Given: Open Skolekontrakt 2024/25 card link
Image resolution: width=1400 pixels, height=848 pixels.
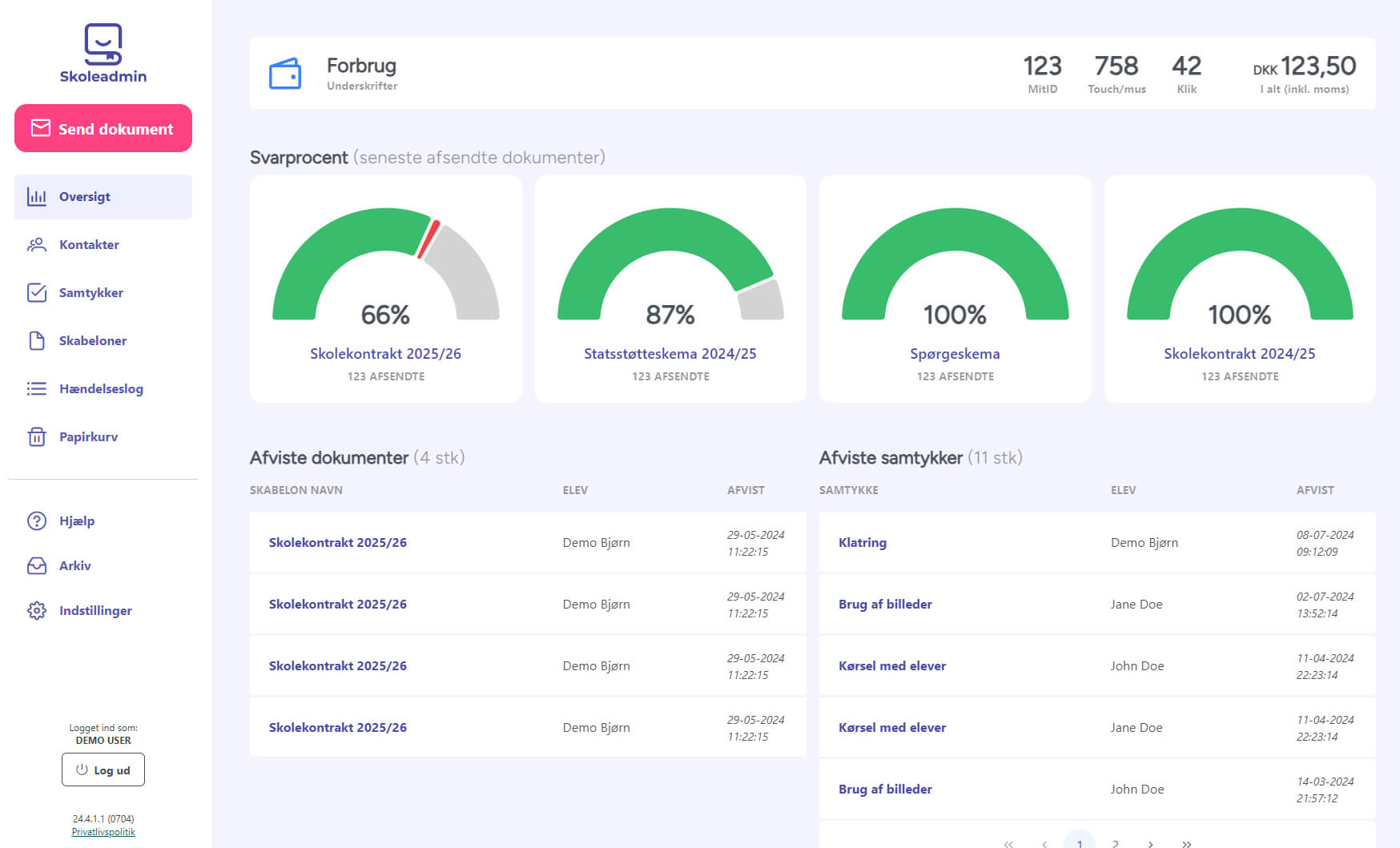Looking at the screenshot, I should coord(1240,354).
